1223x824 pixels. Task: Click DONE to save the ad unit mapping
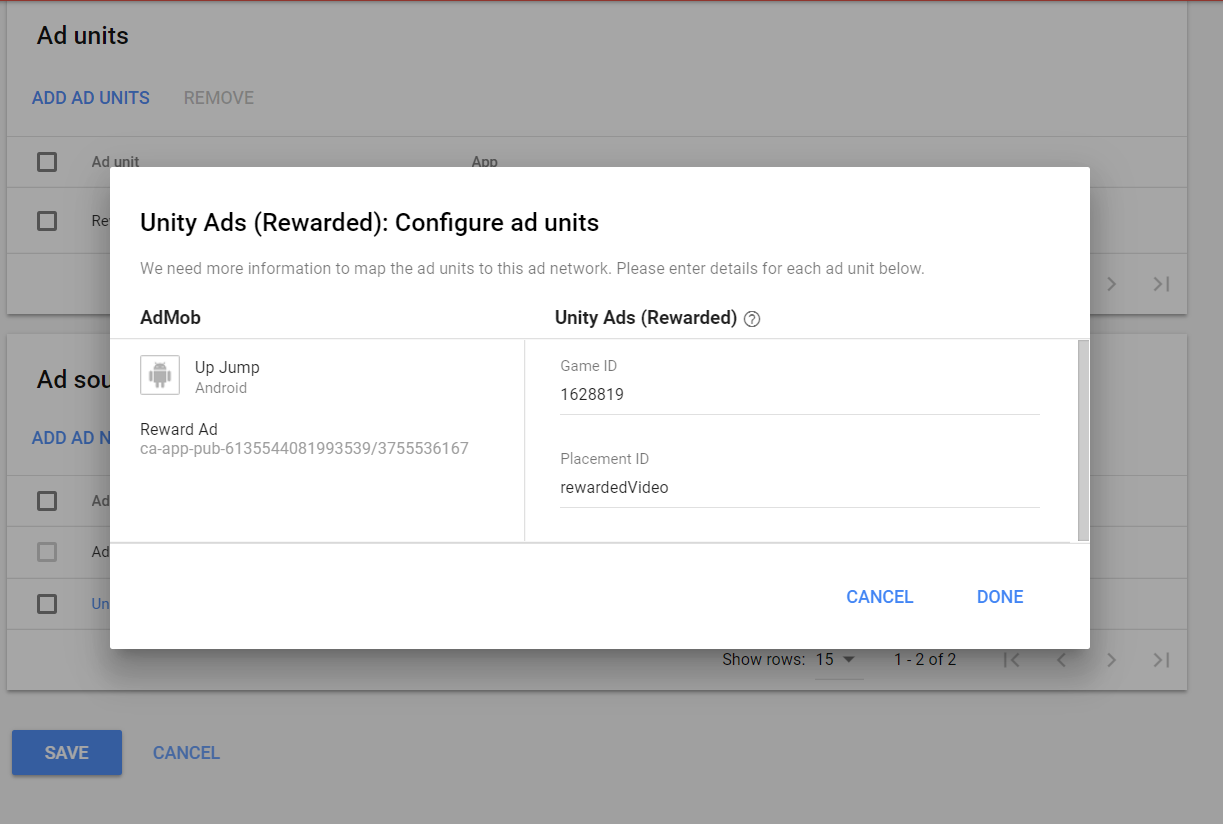[x=999, y=596]
